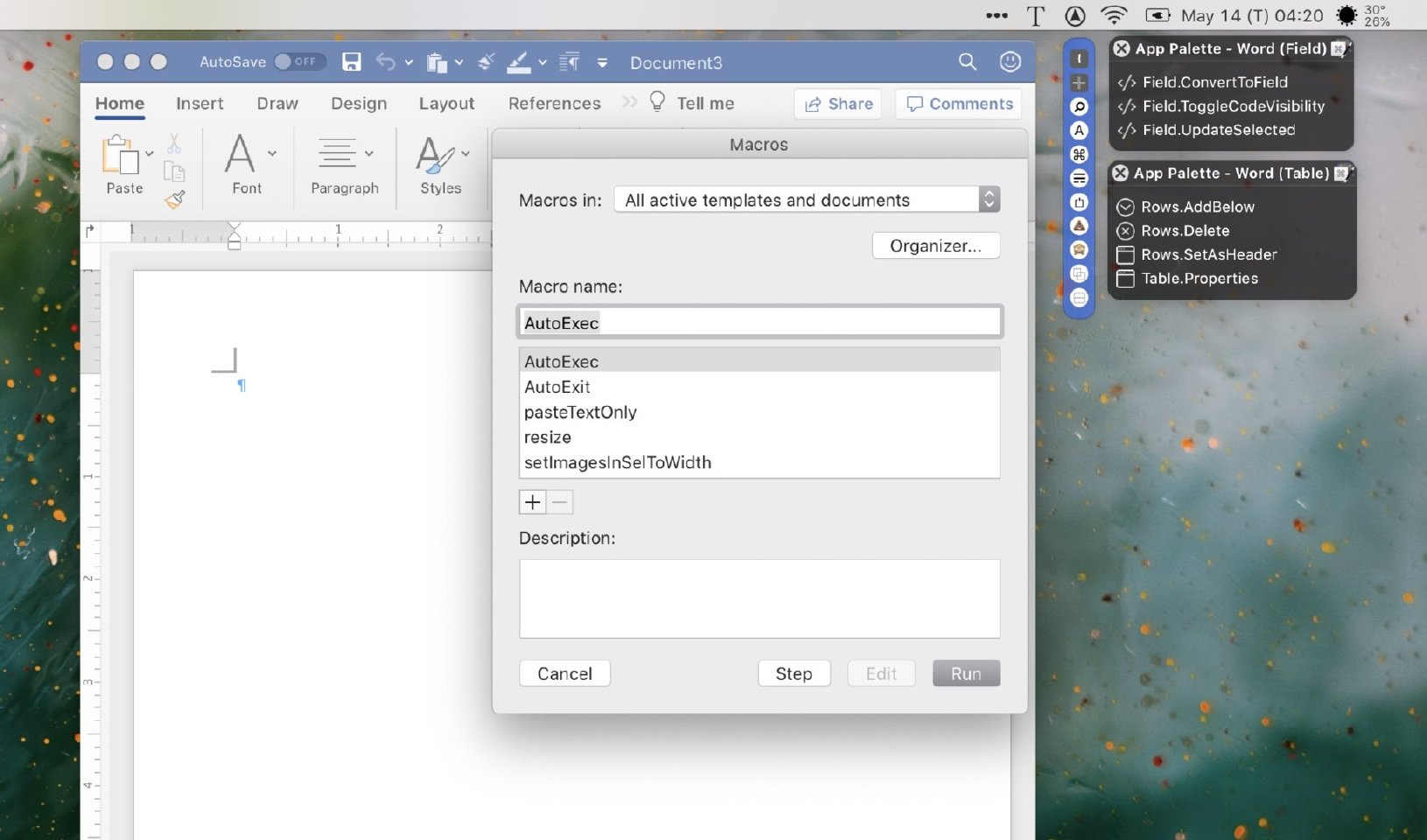Open the References tab
The height and width of the screenshot is (840, 1427).
[554, 103]
